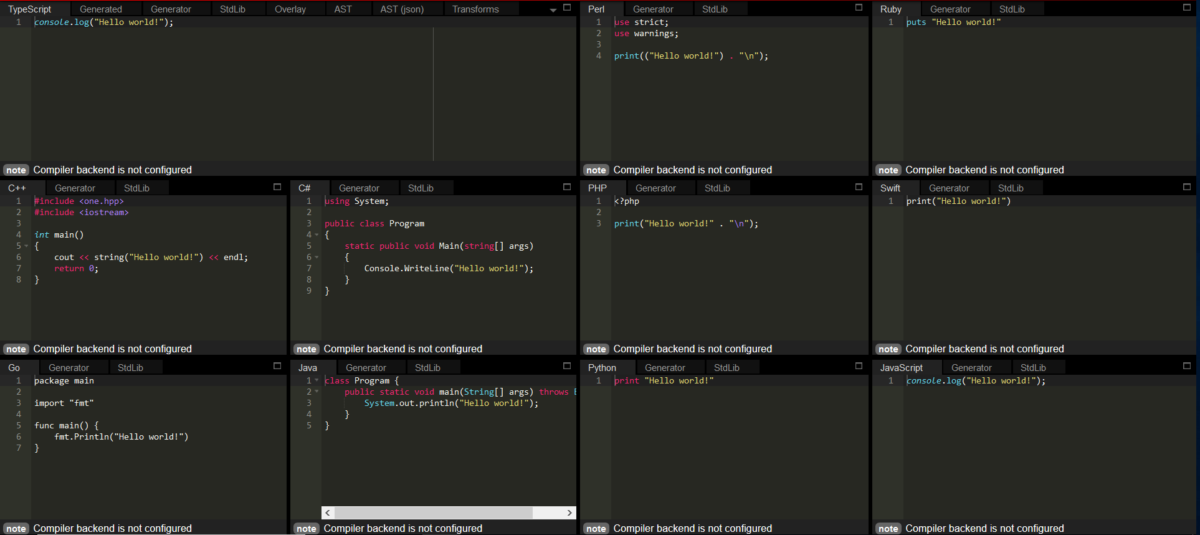The height and width of the screenshot is (535, 1200).
Task: Collapse the C# Main method at line 6
Action: tap(318, 257)
